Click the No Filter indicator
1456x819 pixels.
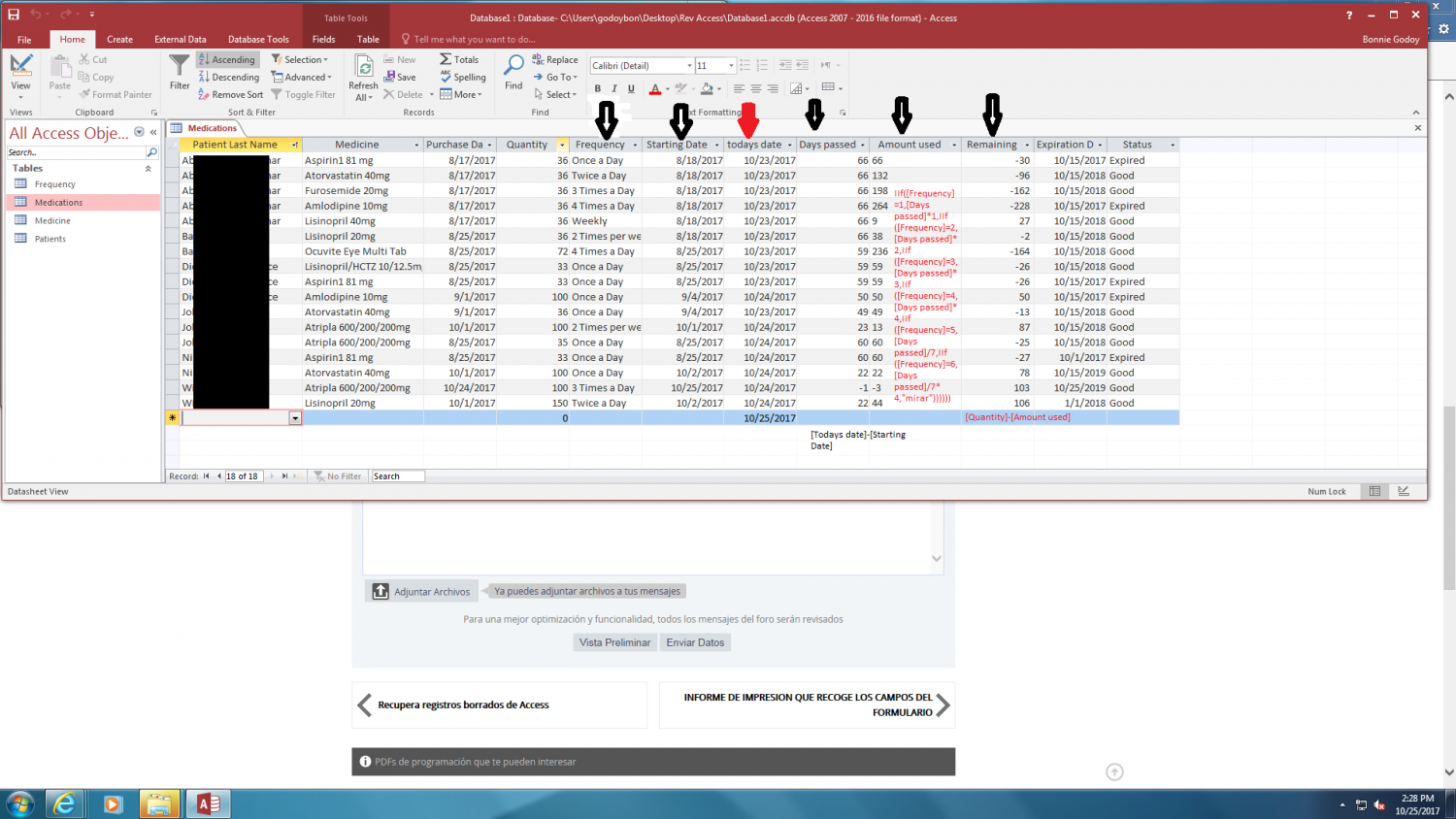pos(338,476)
